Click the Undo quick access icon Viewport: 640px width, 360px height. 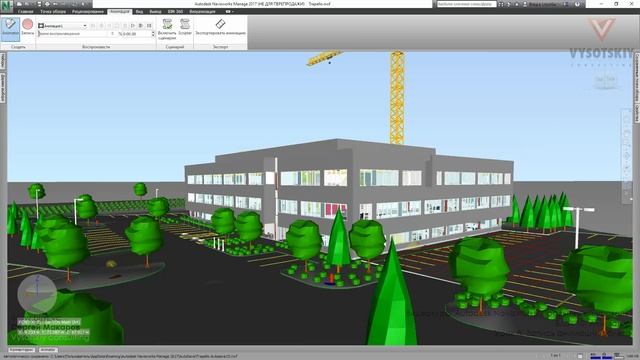(56, 4)
